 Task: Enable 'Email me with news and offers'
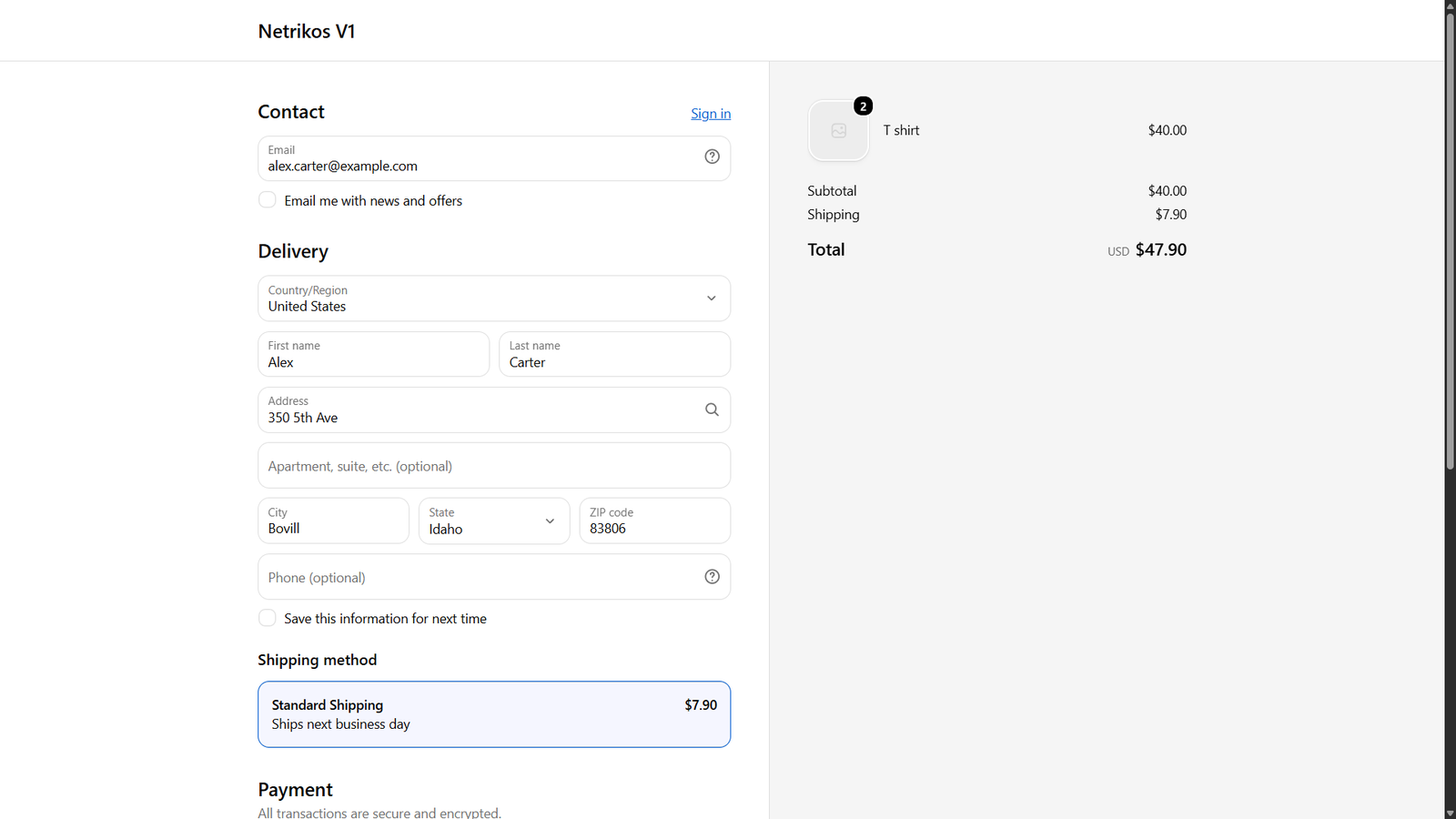coord(267,200)
